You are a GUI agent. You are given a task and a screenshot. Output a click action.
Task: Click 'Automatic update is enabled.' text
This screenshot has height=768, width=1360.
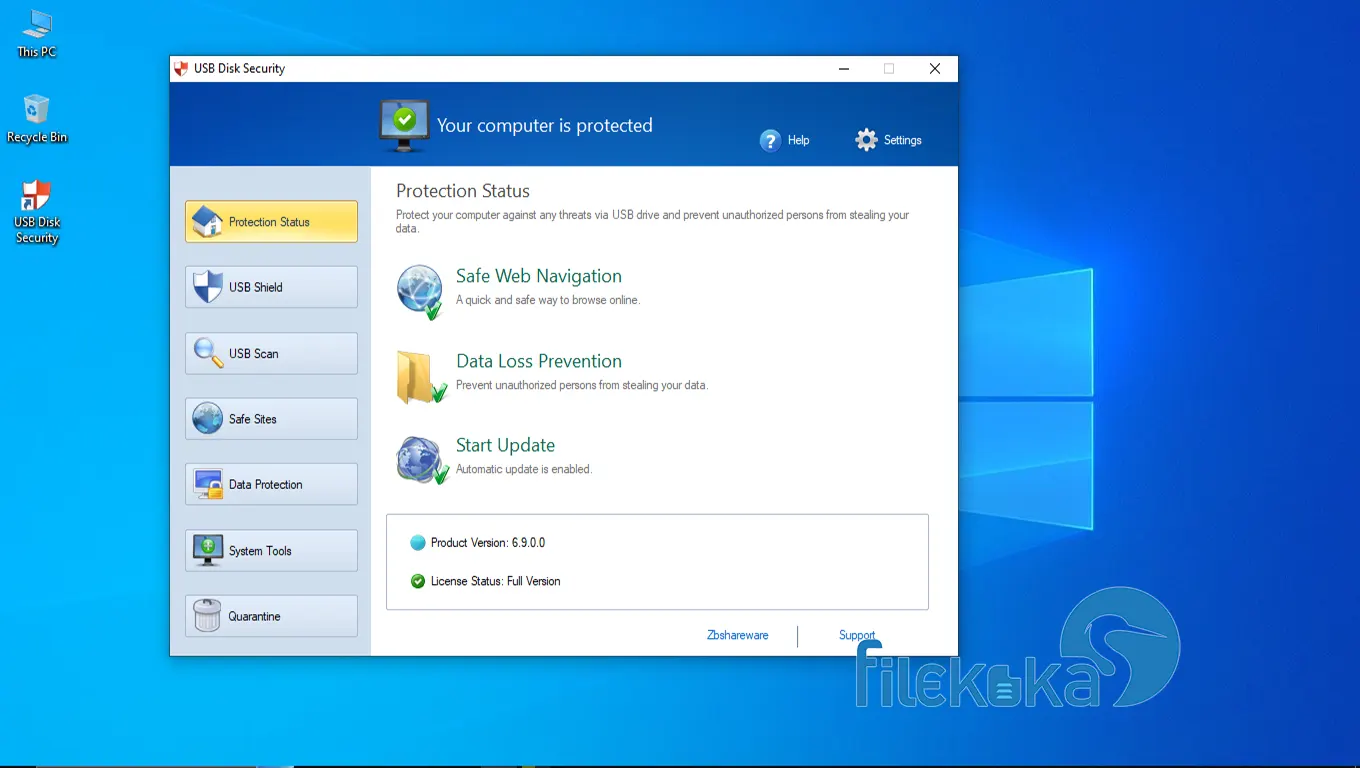click(524, 469)
